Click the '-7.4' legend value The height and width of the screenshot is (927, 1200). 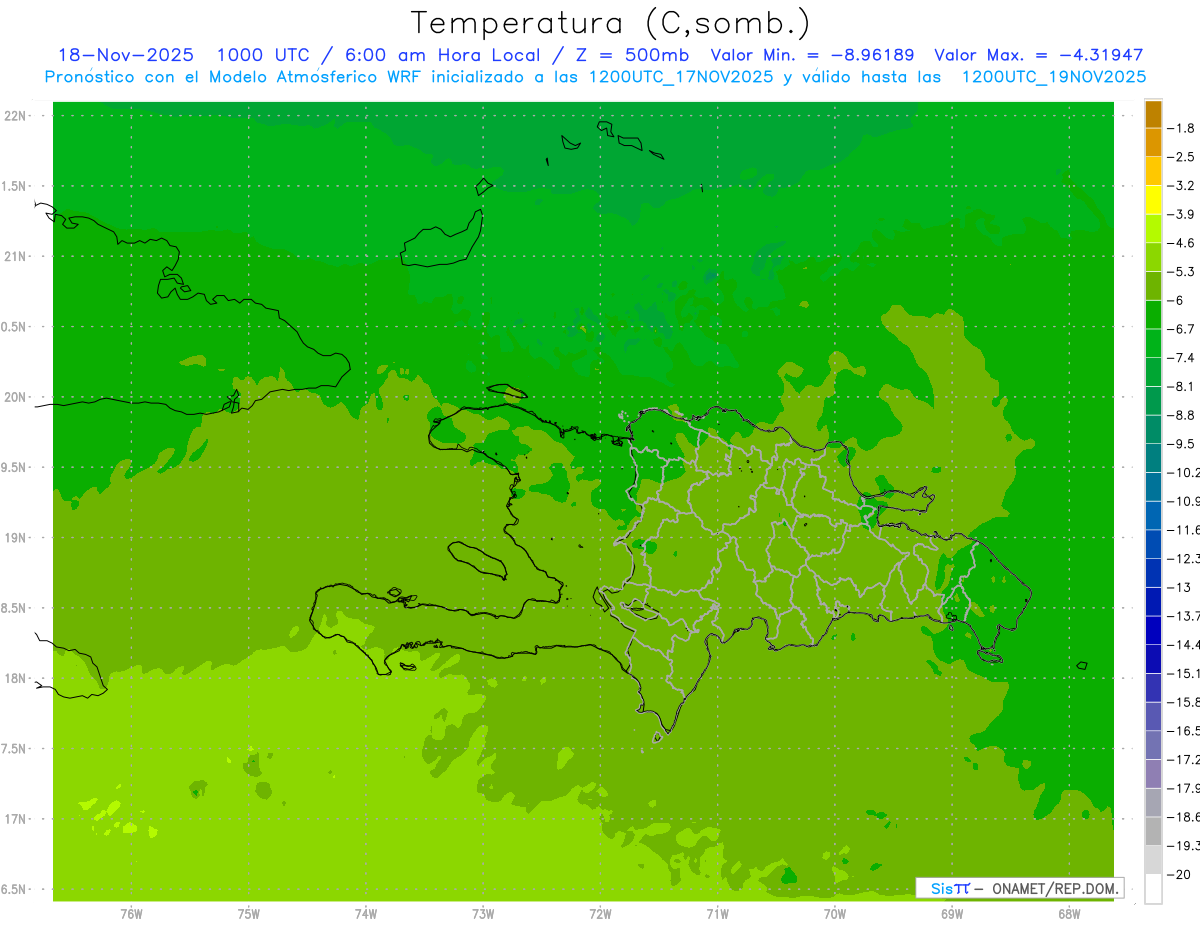pos(1181,357)
